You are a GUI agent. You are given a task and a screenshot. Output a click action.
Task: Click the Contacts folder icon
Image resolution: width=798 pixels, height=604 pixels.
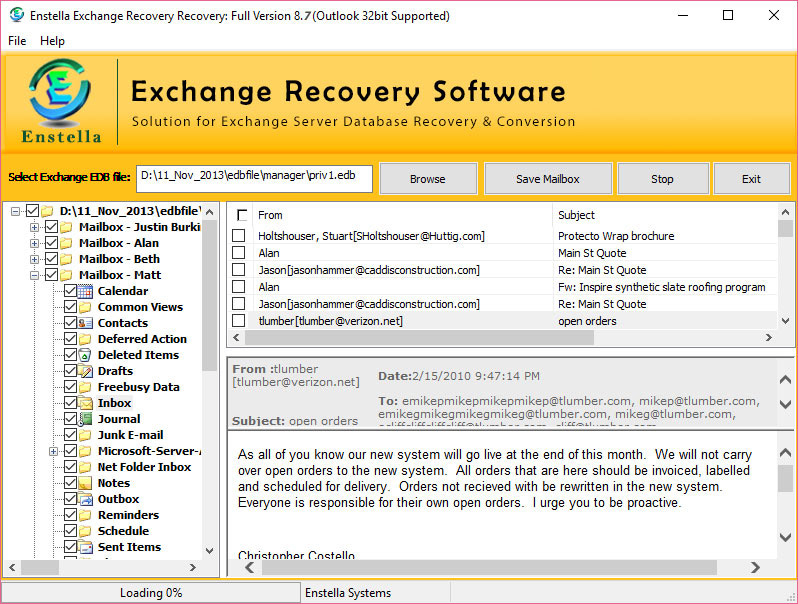[x=86, y=323]
